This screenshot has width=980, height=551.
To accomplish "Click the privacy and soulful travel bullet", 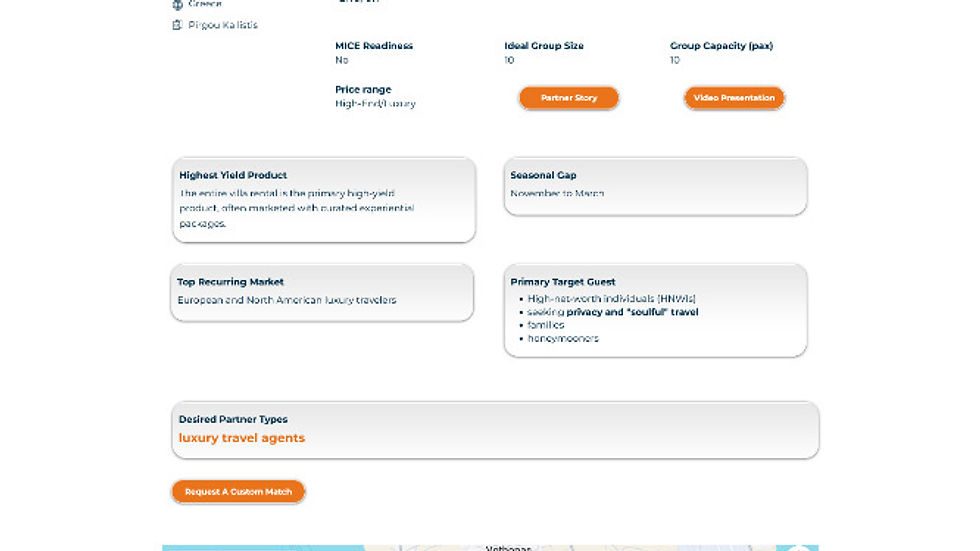I will pos(612,312).
